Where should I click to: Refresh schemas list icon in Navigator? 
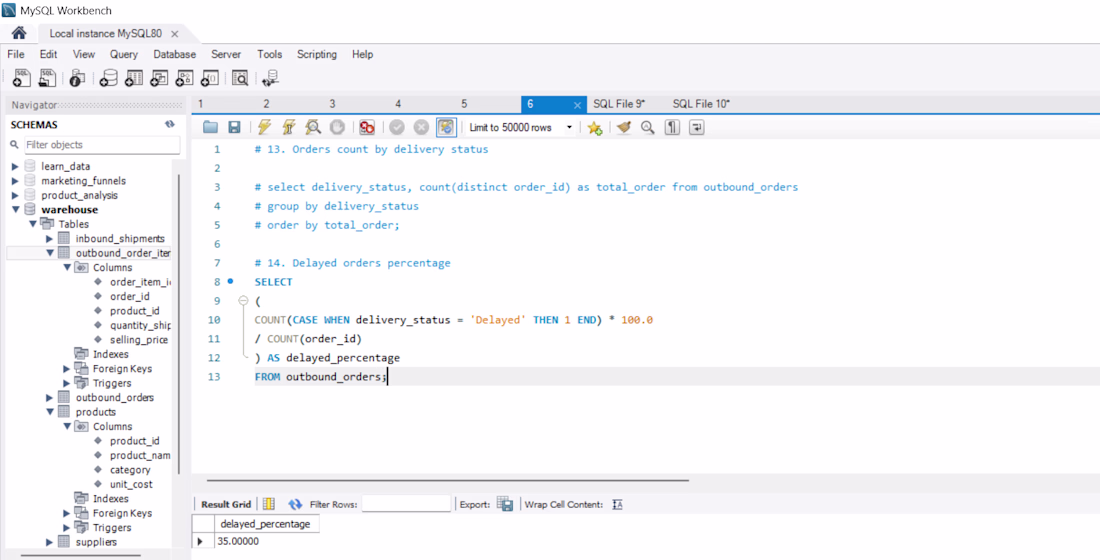[169, 124]
